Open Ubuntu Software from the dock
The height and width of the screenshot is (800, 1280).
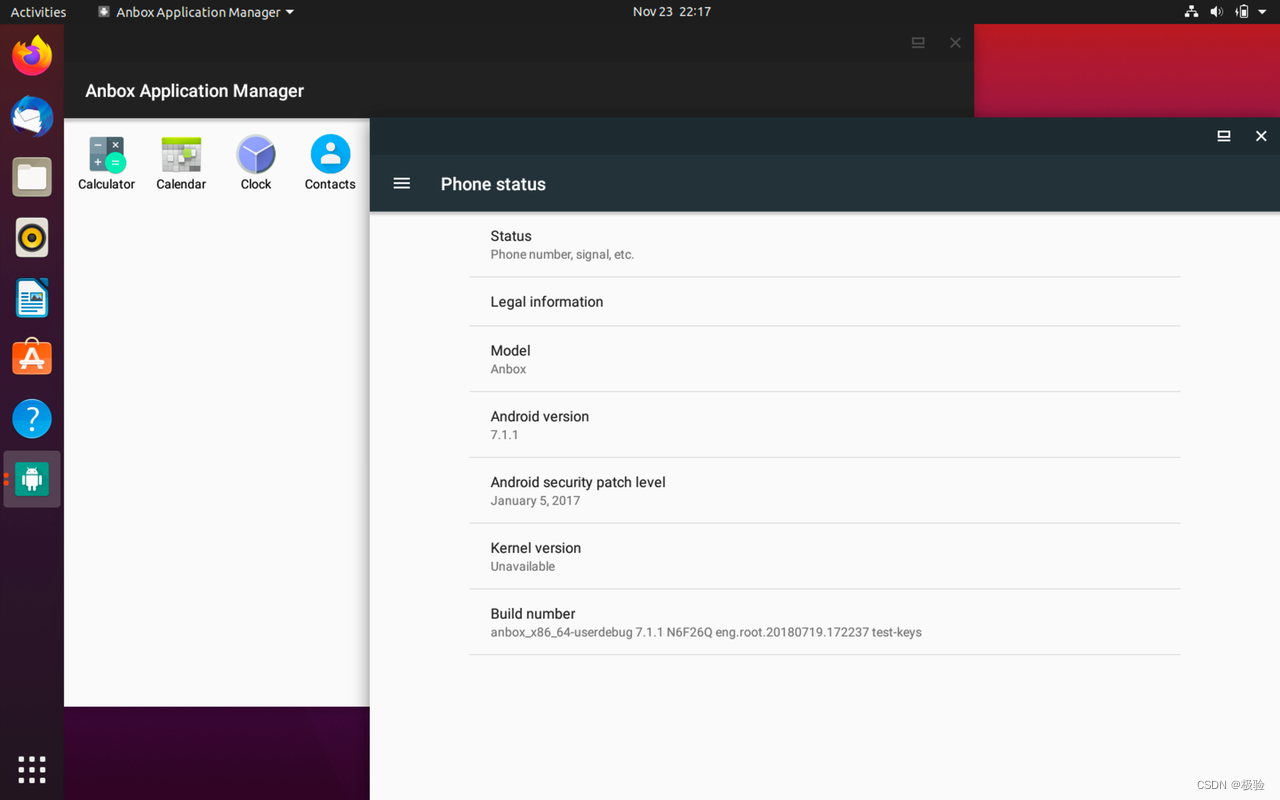[x=32, y=358]
